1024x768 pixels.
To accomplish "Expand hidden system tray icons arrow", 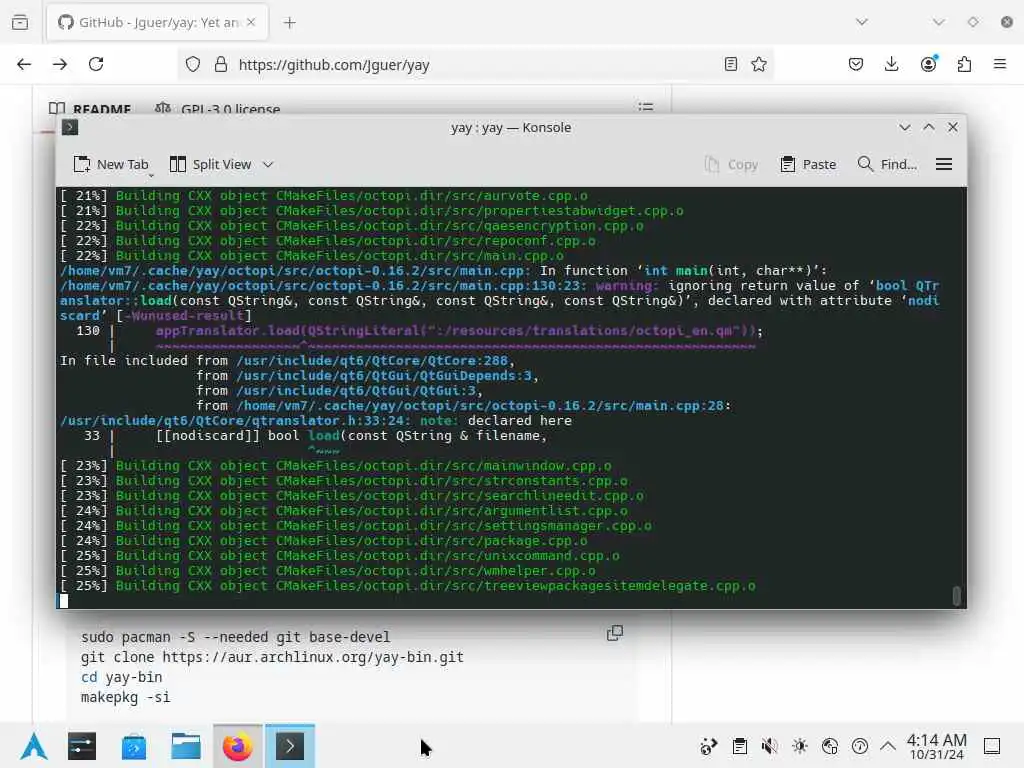I will (x=888, y=745).
